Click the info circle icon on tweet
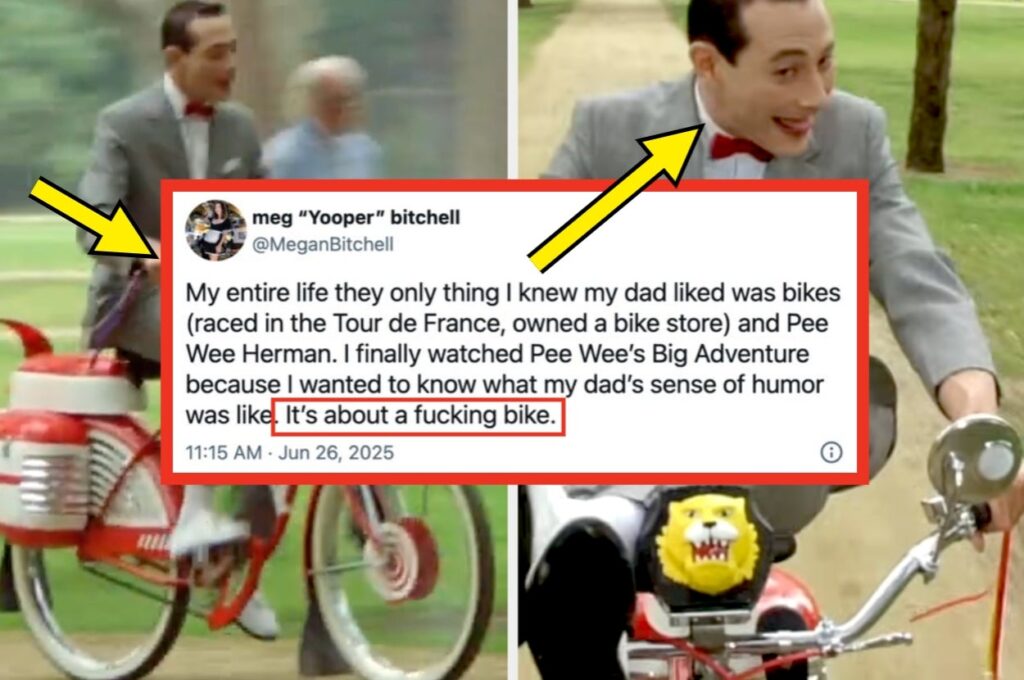Viewport: 1024px width, 680px height. coord(831,452)
